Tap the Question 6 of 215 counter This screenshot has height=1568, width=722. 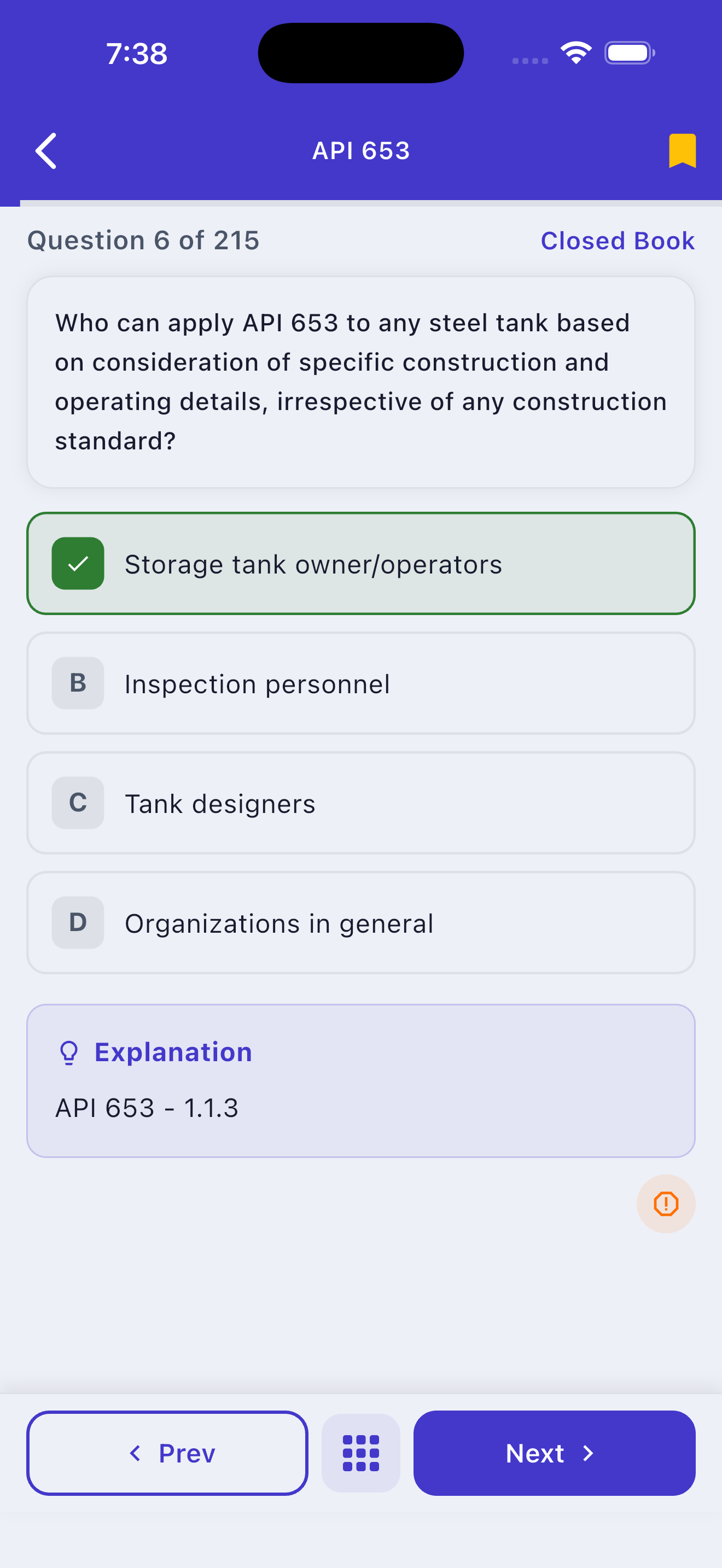[x=144, y=241]
